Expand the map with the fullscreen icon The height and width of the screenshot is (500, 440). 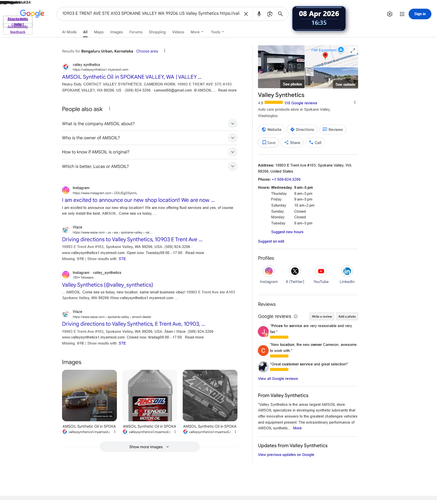click(352, 50)
